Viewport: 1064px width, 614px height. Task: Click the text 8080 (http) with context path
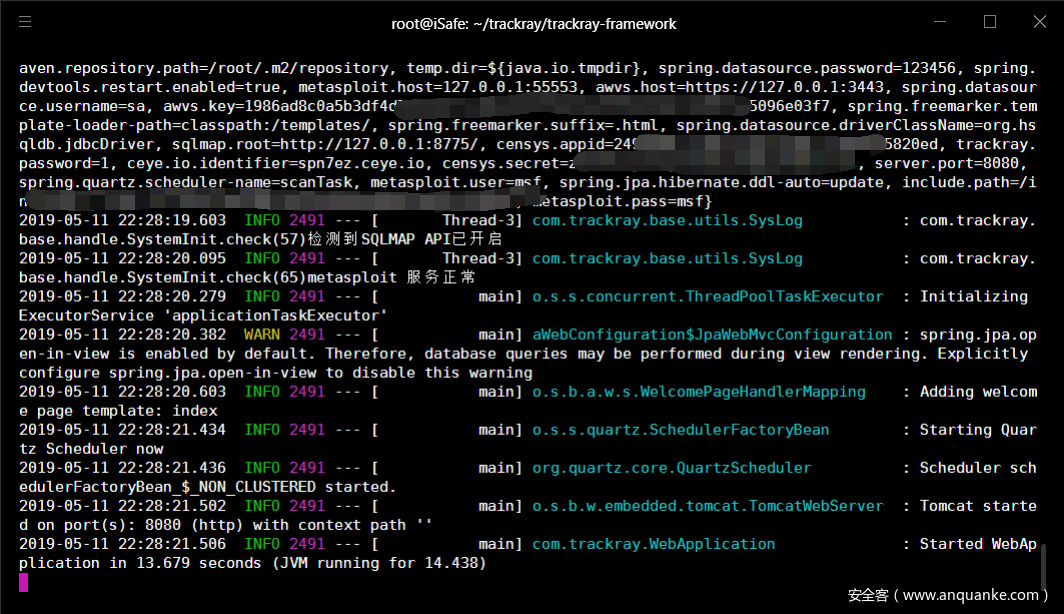276,525
